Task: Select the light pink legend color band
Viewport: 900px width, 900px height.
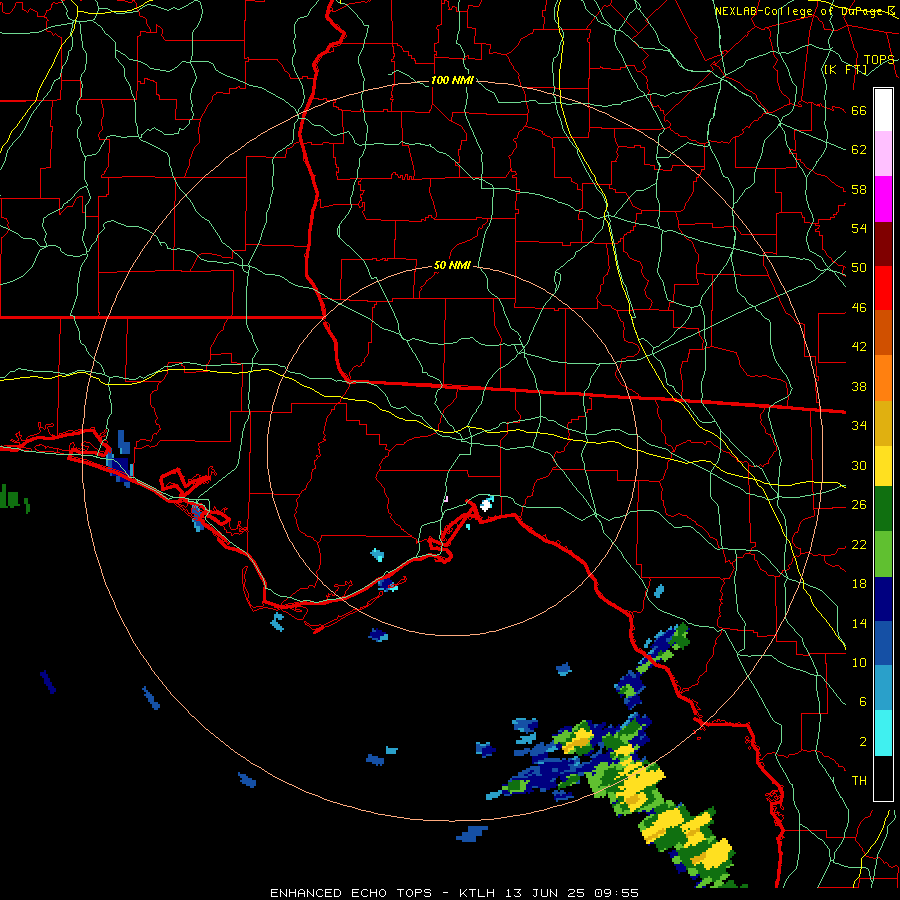Action: coord(883,154)
